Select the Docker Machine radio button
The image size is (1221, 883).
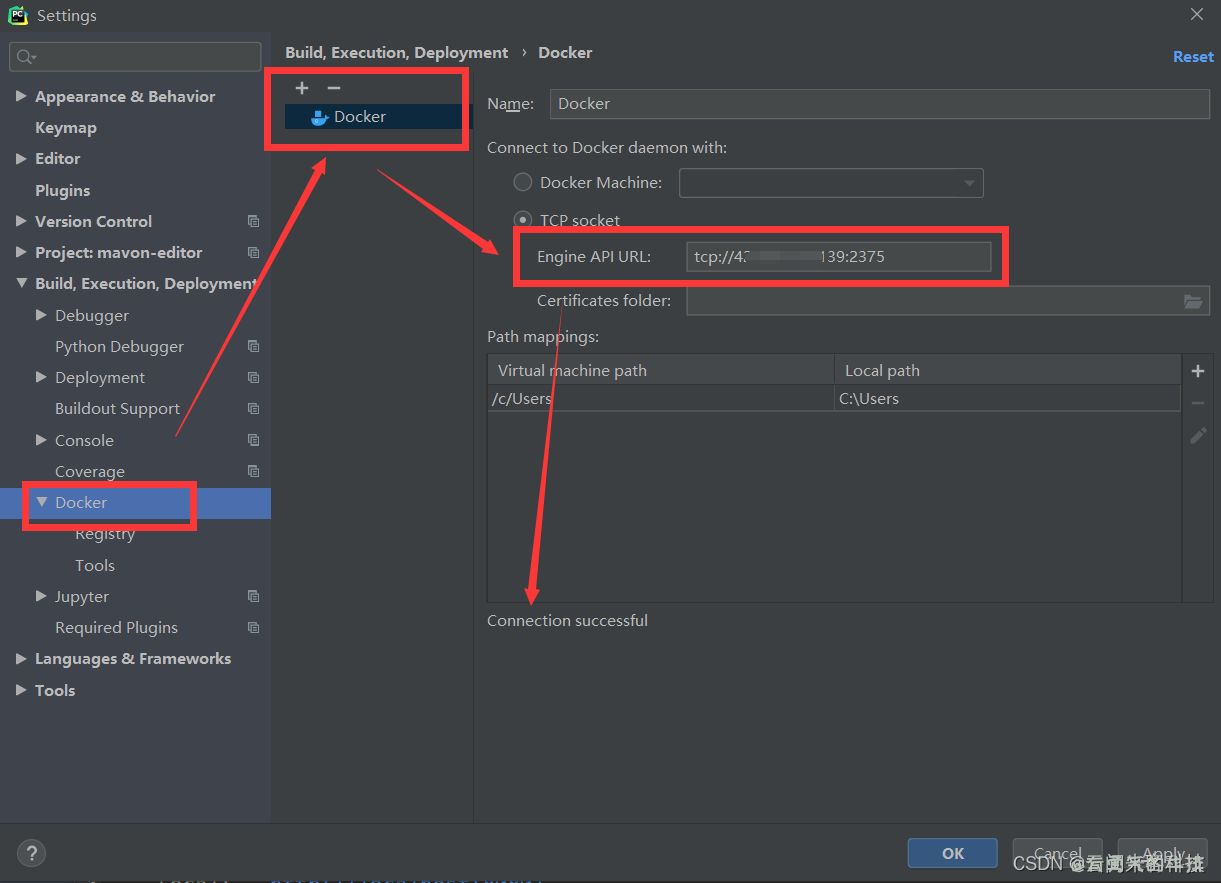(523, 183)
